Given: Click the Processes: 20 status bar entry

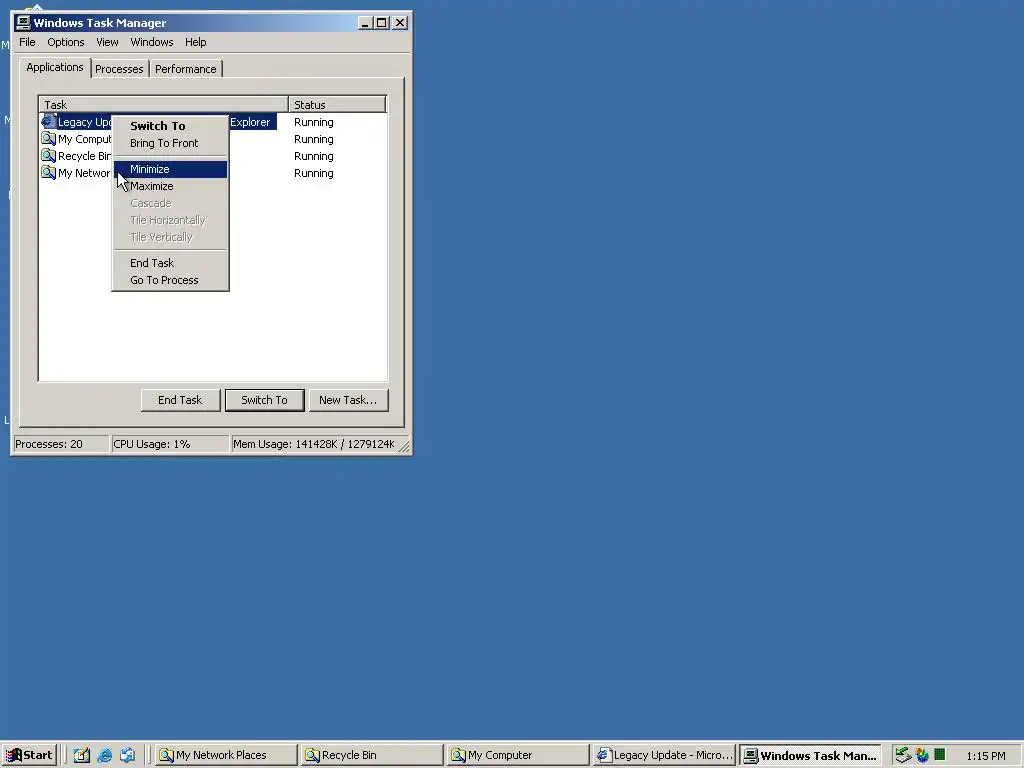Looking at the screenshot, I should [61, 444].
